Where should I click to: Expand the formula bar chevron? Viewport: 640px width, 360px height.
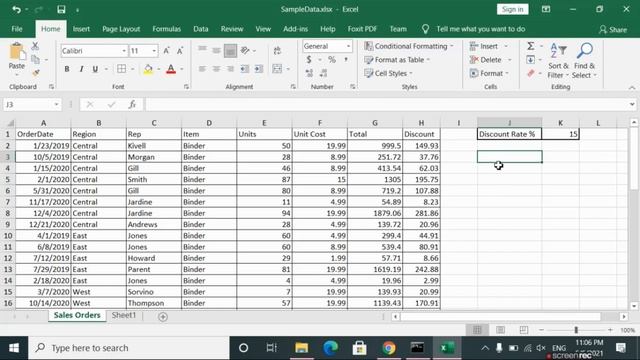pyautogui.click(x=631, y=104)
